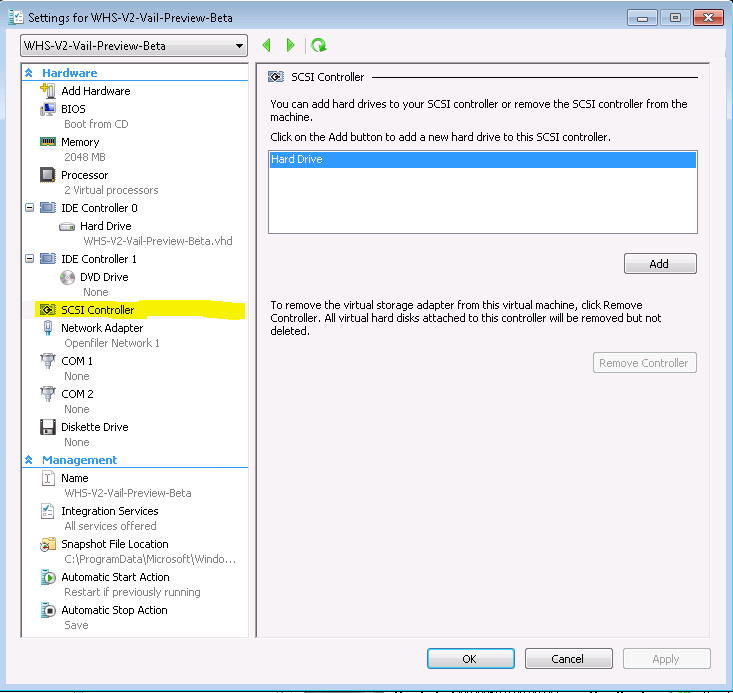Click the Network Adapter icon
The width and height of the screenshot is (733, 693).
[47, 328]
